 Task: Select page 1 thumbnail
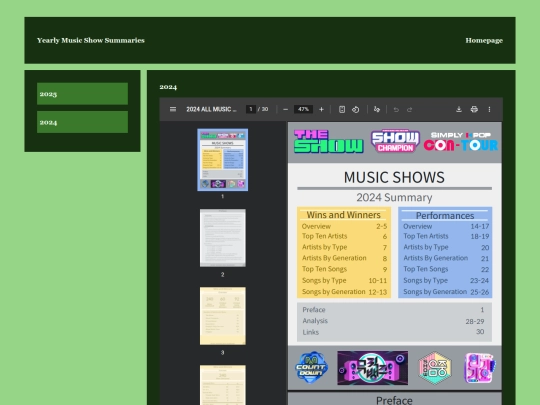point(222,160)
